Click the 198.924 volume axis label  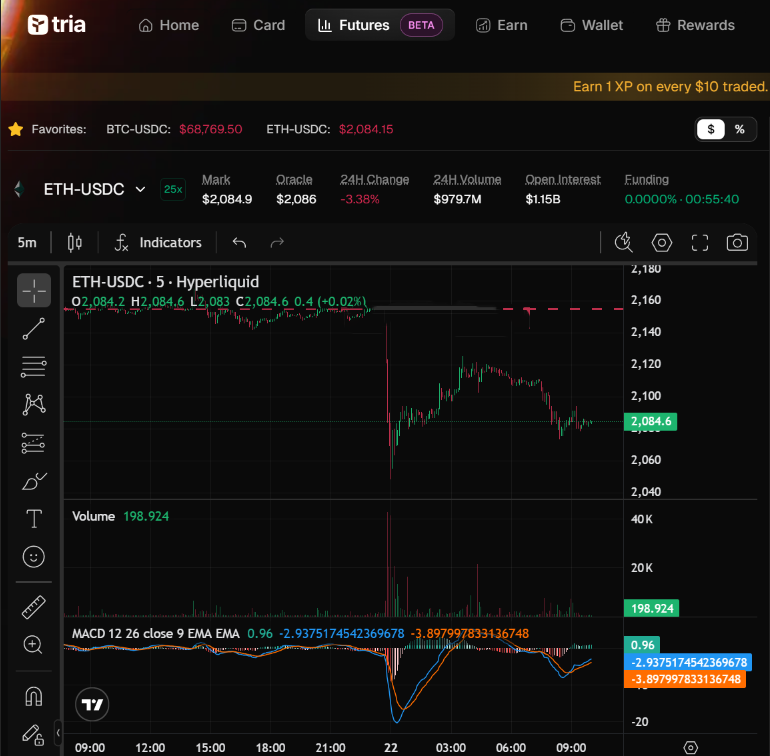point(652,609)
